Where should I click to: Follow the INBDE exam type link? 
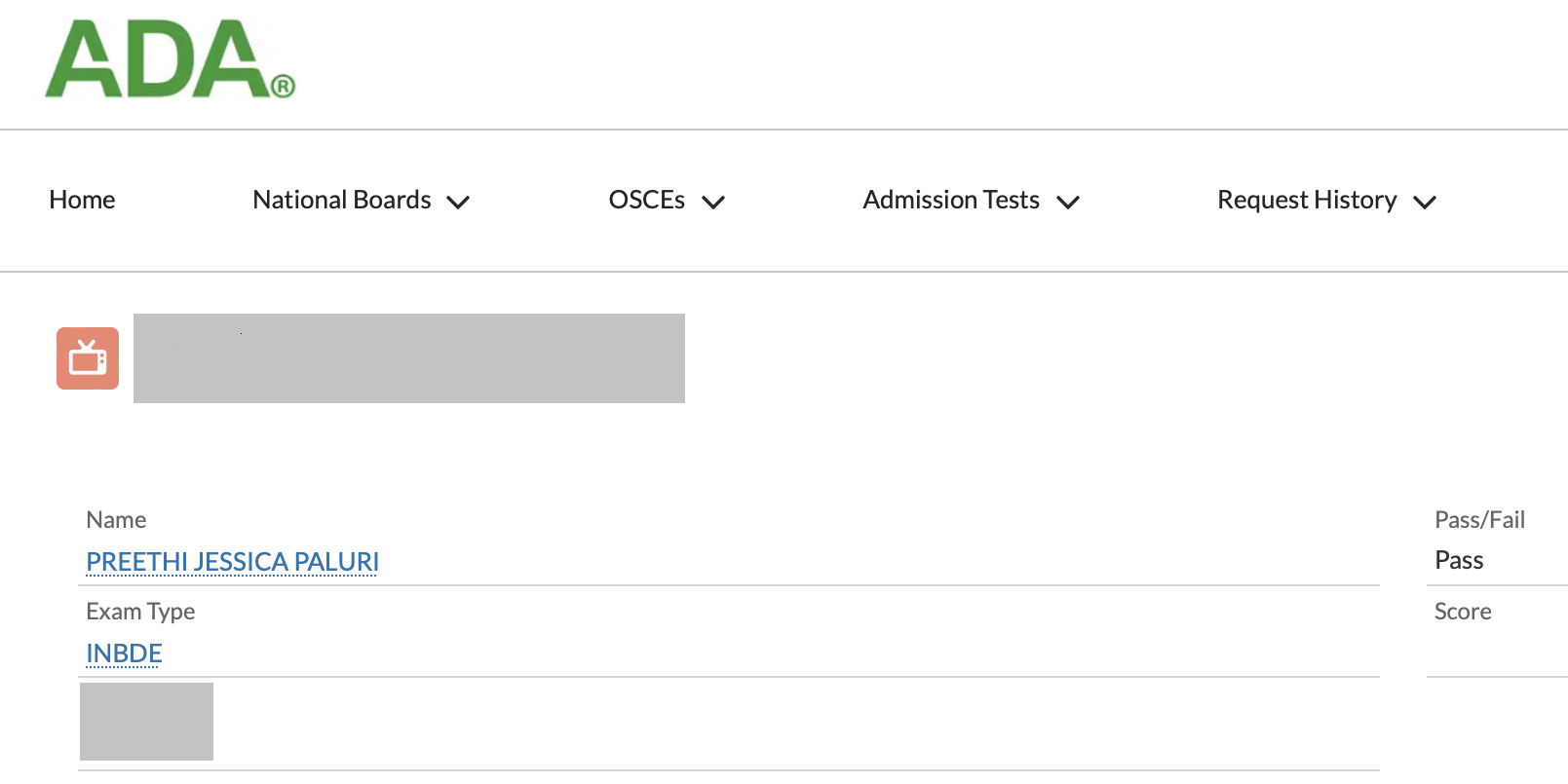124,653
